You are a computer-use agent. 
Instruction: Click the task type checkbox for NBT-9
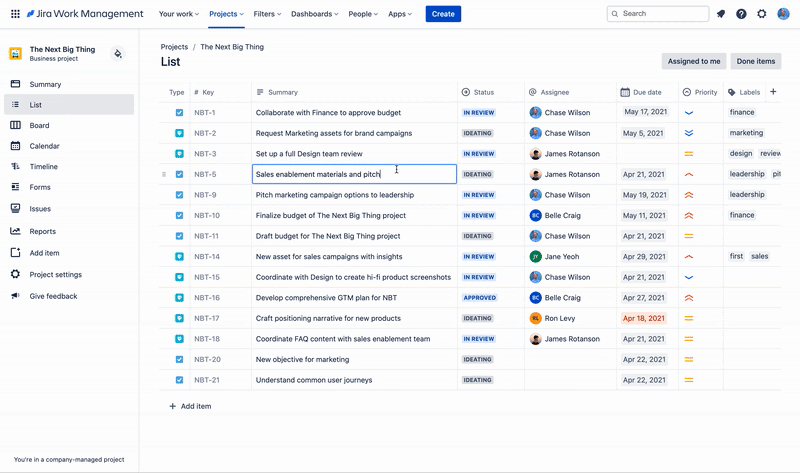click(x=179, y=195)
